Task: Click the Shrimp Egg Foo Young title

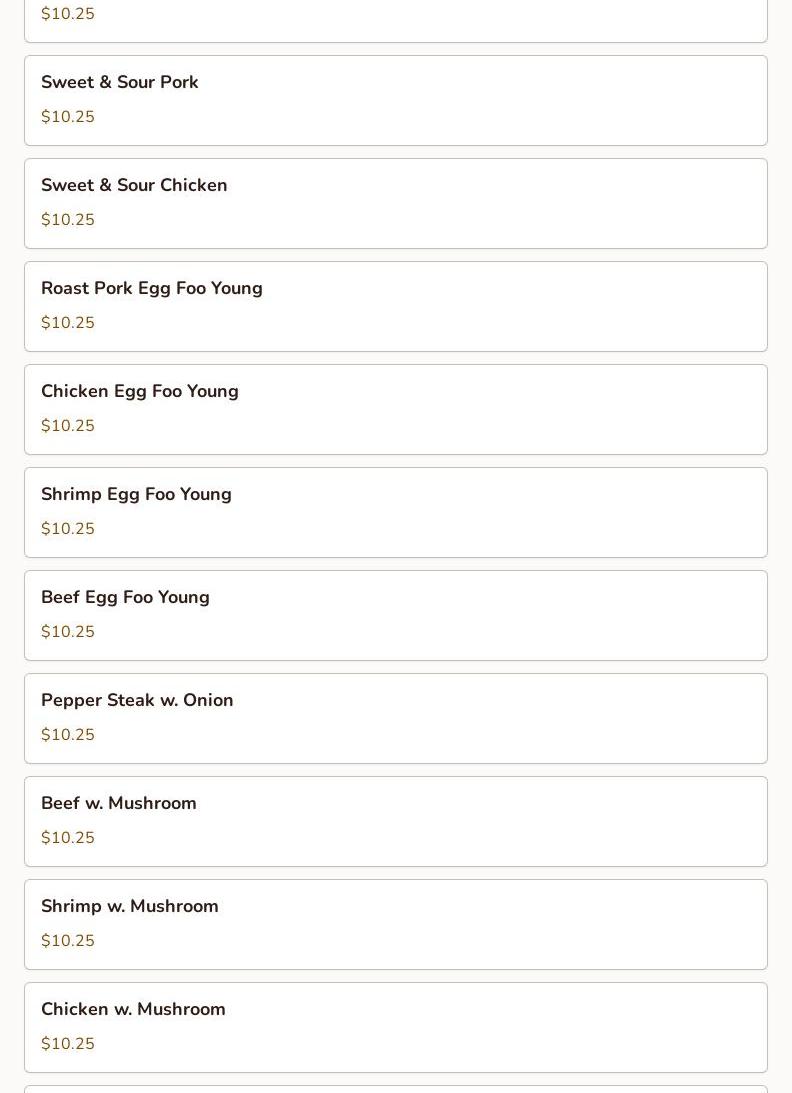Action: [136, 495]
